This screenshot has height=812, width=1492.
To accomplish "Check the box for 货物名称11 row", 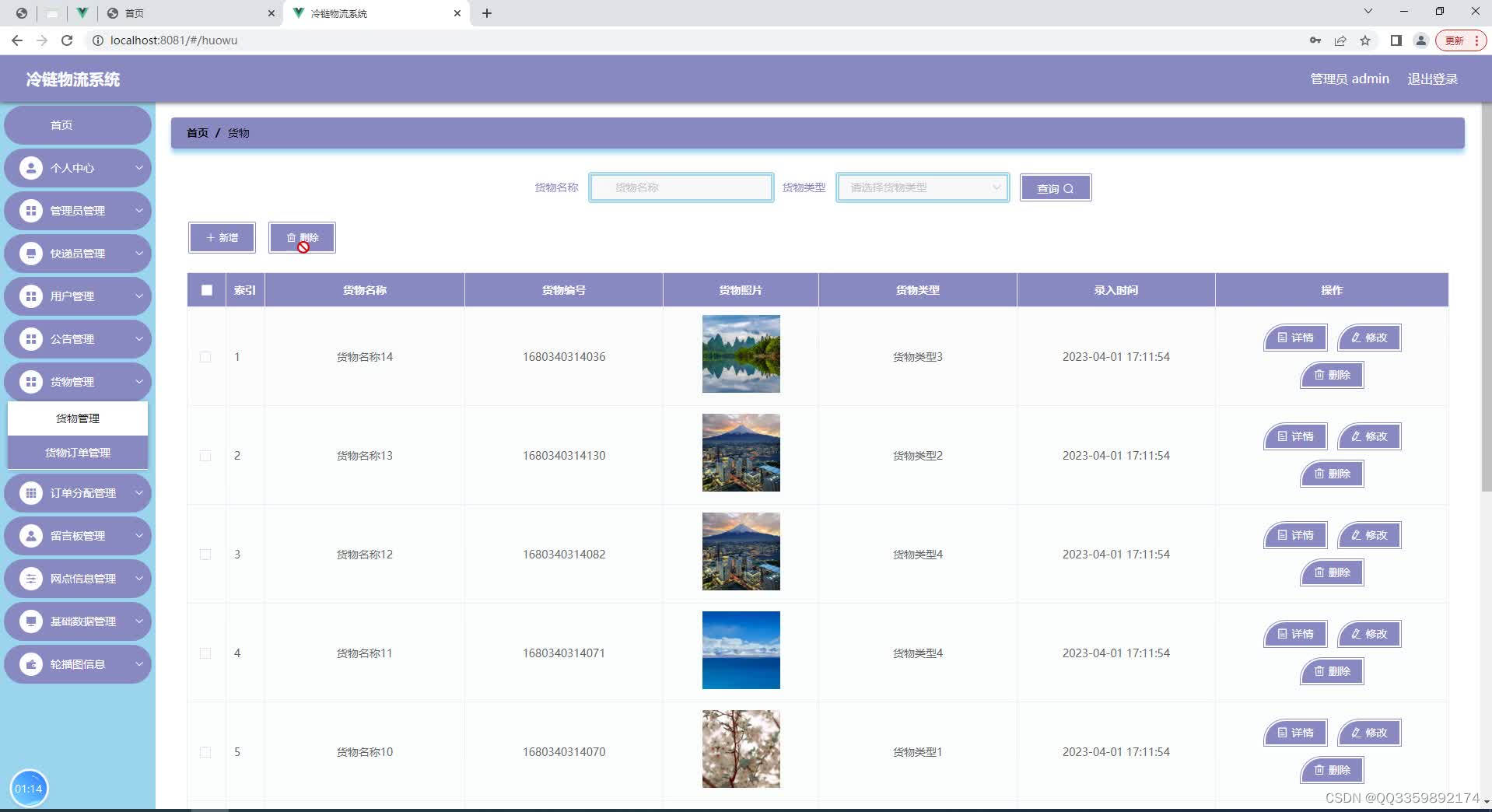I will click(205, 653).
